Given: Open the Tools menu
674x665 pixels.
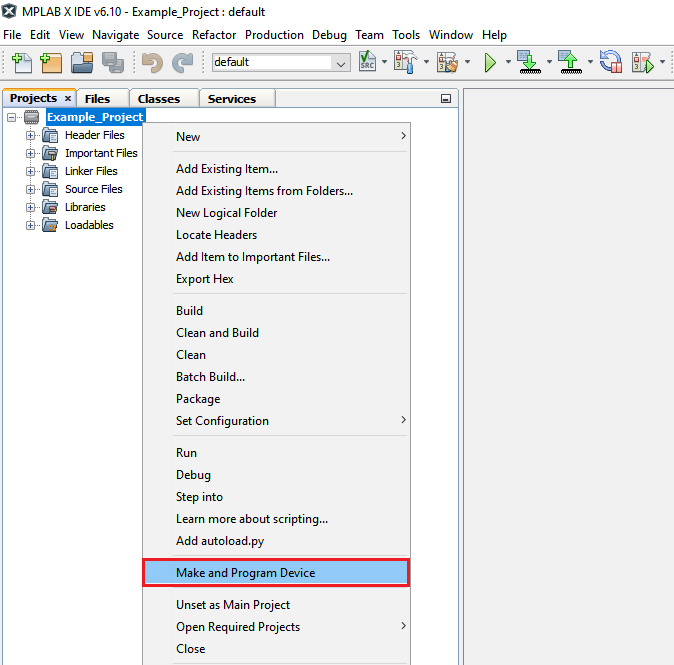Looking at the screenshot, I should [406, 35].
